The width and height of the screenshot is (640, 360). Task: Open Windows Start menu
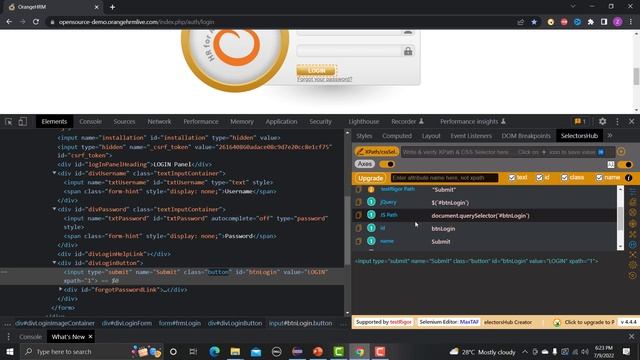pyautogui.click(x=9, y=351)
